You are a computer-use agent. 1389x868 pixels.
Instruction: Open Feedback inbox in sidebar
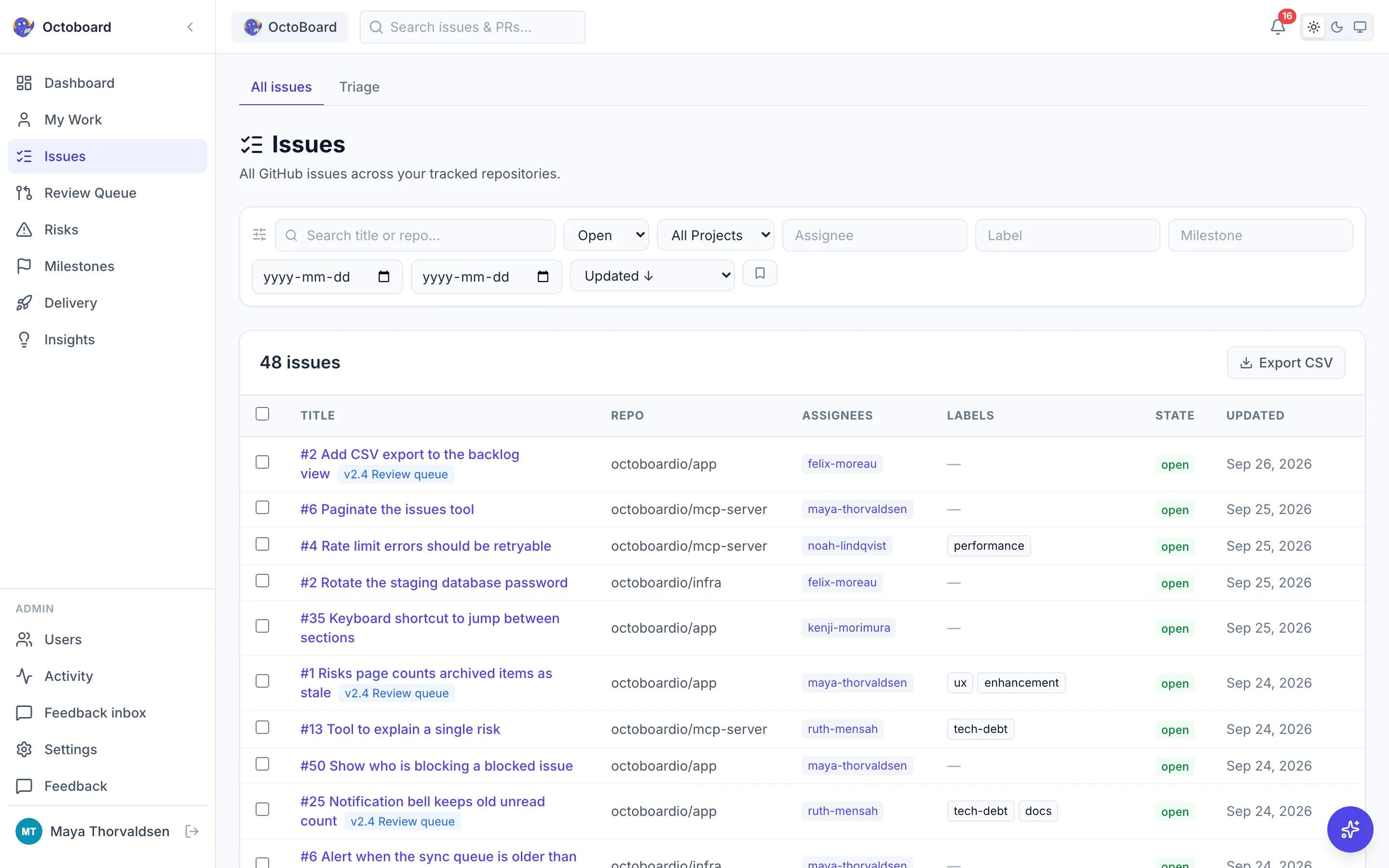pyautogui.click(x=108, y=712)
